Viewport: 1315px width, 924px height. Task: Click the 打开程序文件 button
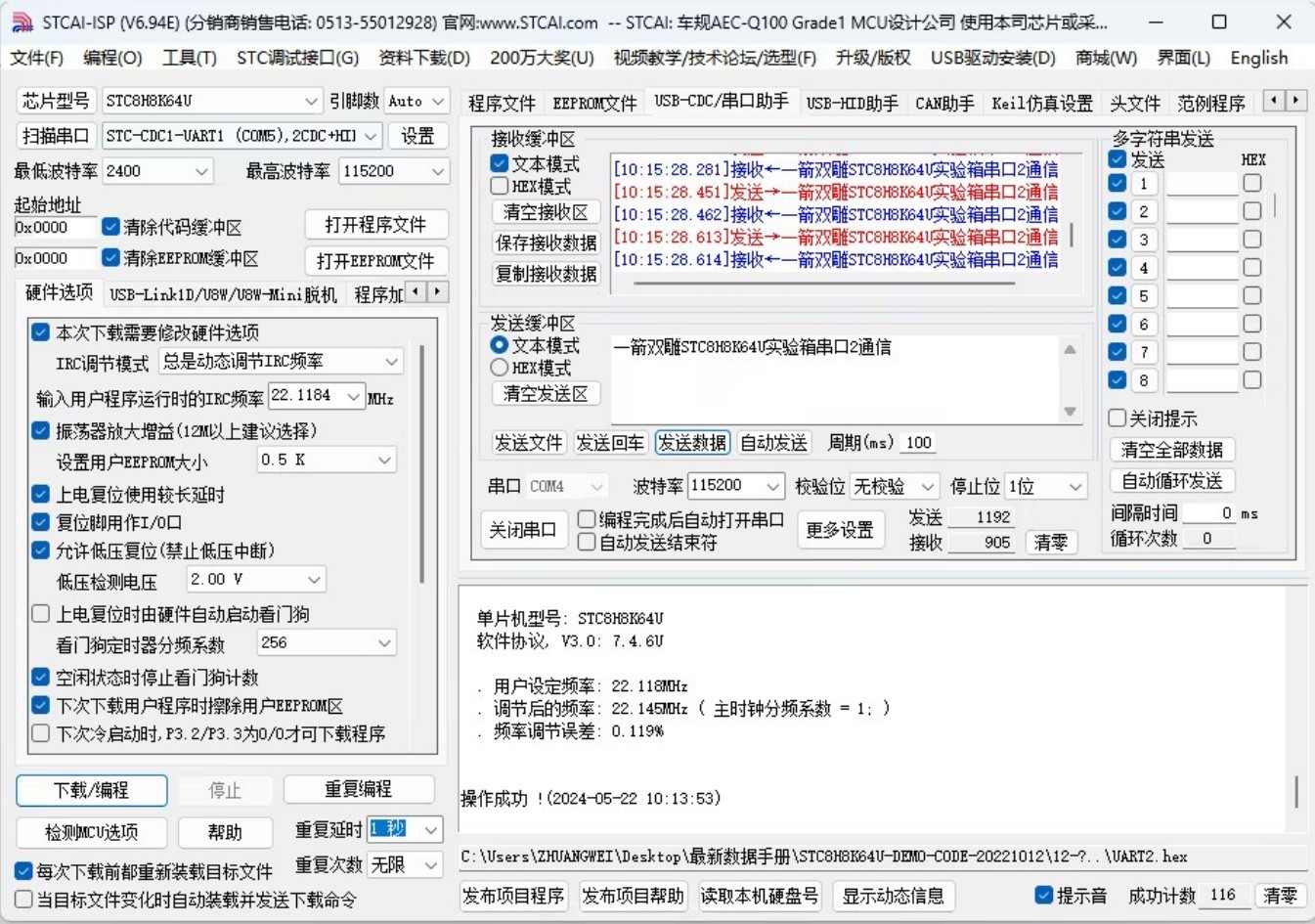tap(376, 225)
